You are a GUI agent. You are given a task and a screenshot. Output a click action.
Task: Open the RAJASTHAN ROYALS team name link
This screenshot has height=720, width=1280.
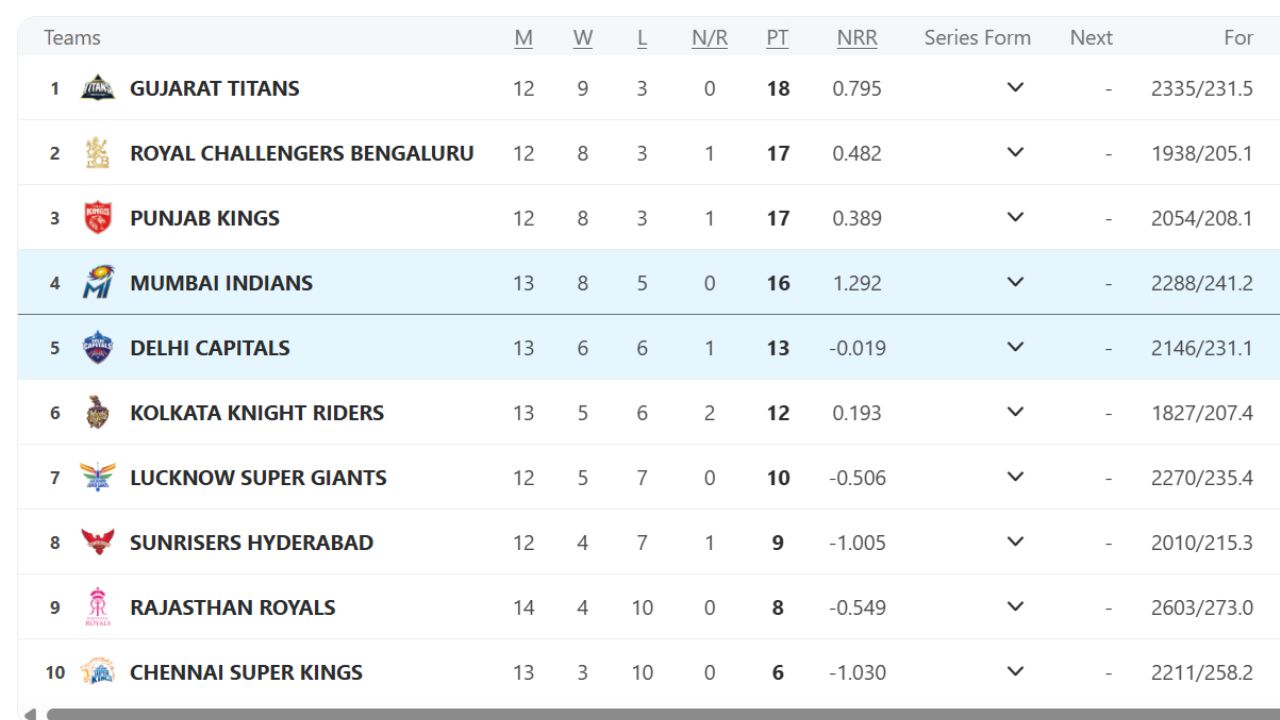point(233,607)
